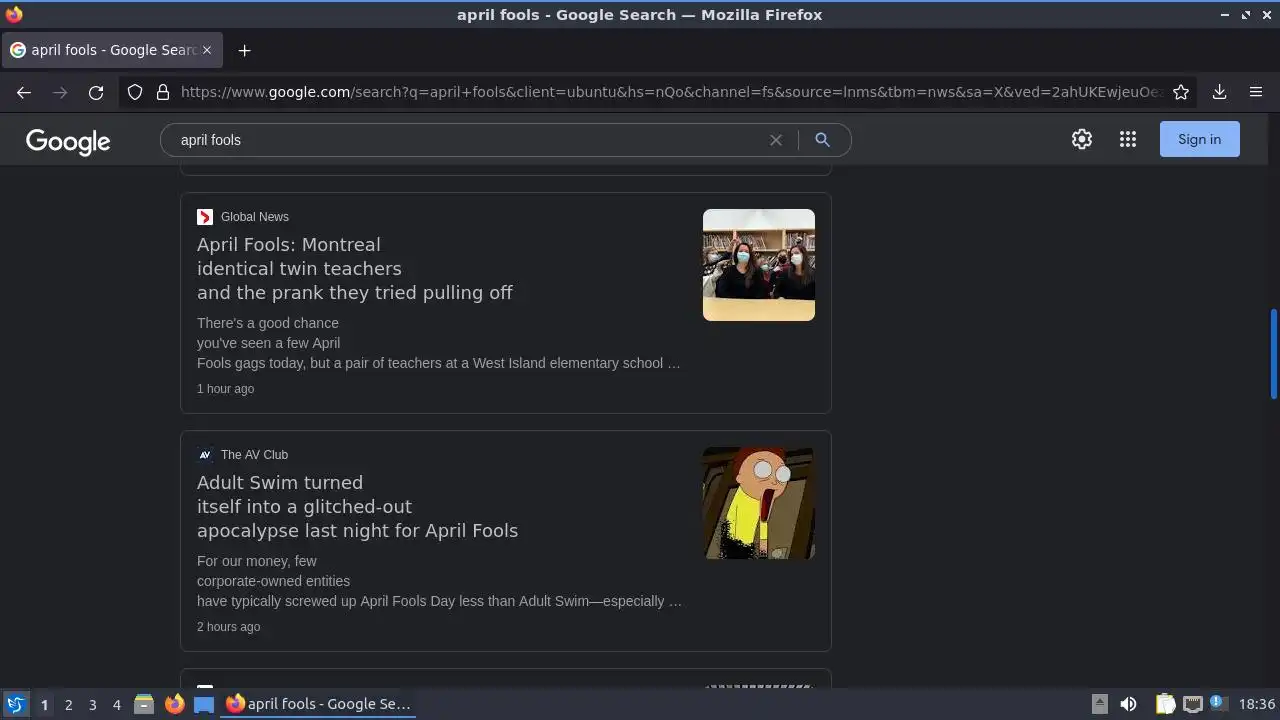The width and height of the screenshot is (1280, 720).
Task: Clear the Google search box text
Action: [775, 140]
